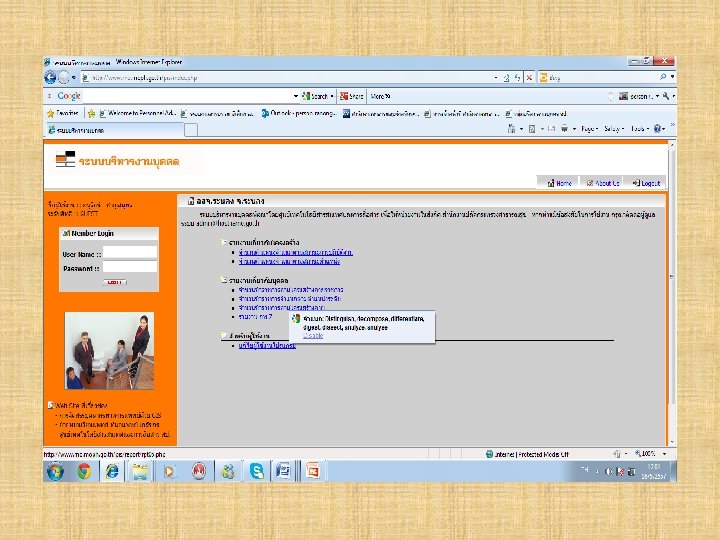Expand the Bing search provider dropdown
This screenshot has width=720, height=540.
click(x=672, y=77)
